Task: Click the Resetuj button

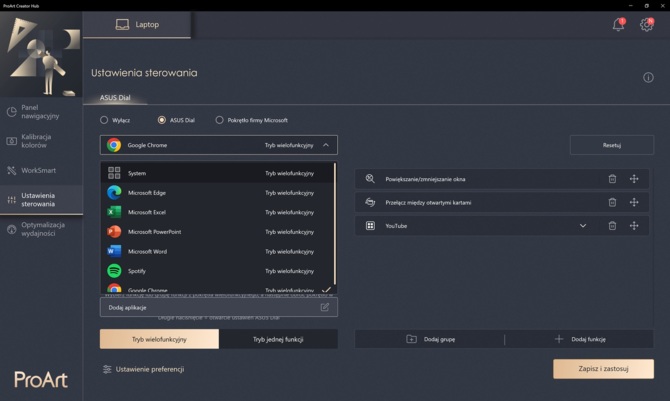Action: click(611, 145)
